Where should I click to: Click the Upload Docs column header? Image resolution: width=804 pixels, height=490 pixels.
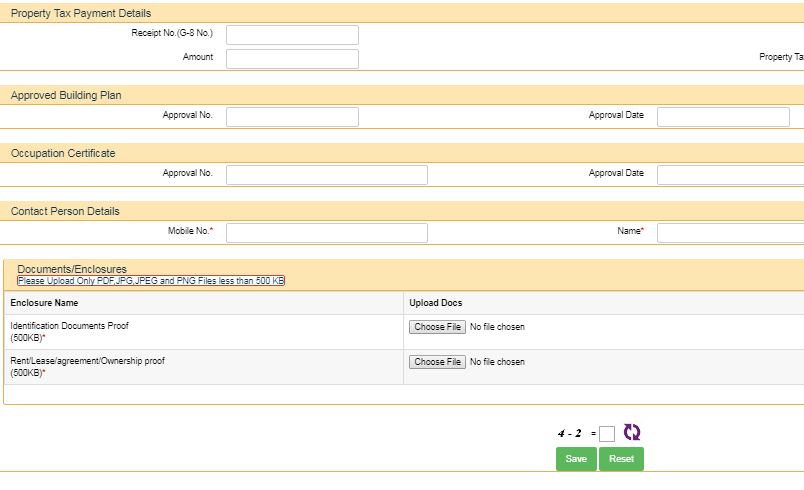coord(436,303)
